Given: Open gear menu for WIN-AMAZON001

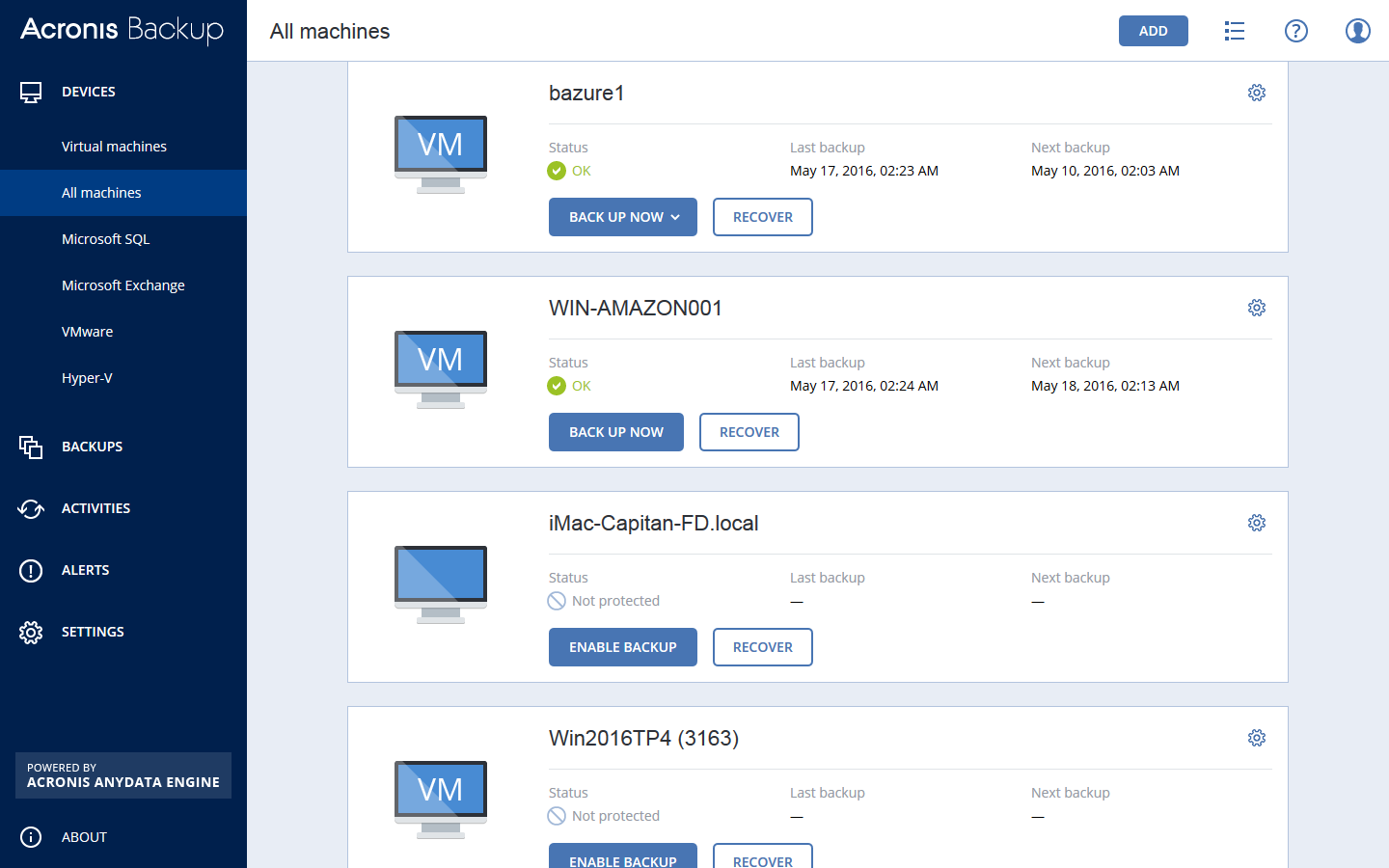Looking at the screenshot, I should point(1256,308).
